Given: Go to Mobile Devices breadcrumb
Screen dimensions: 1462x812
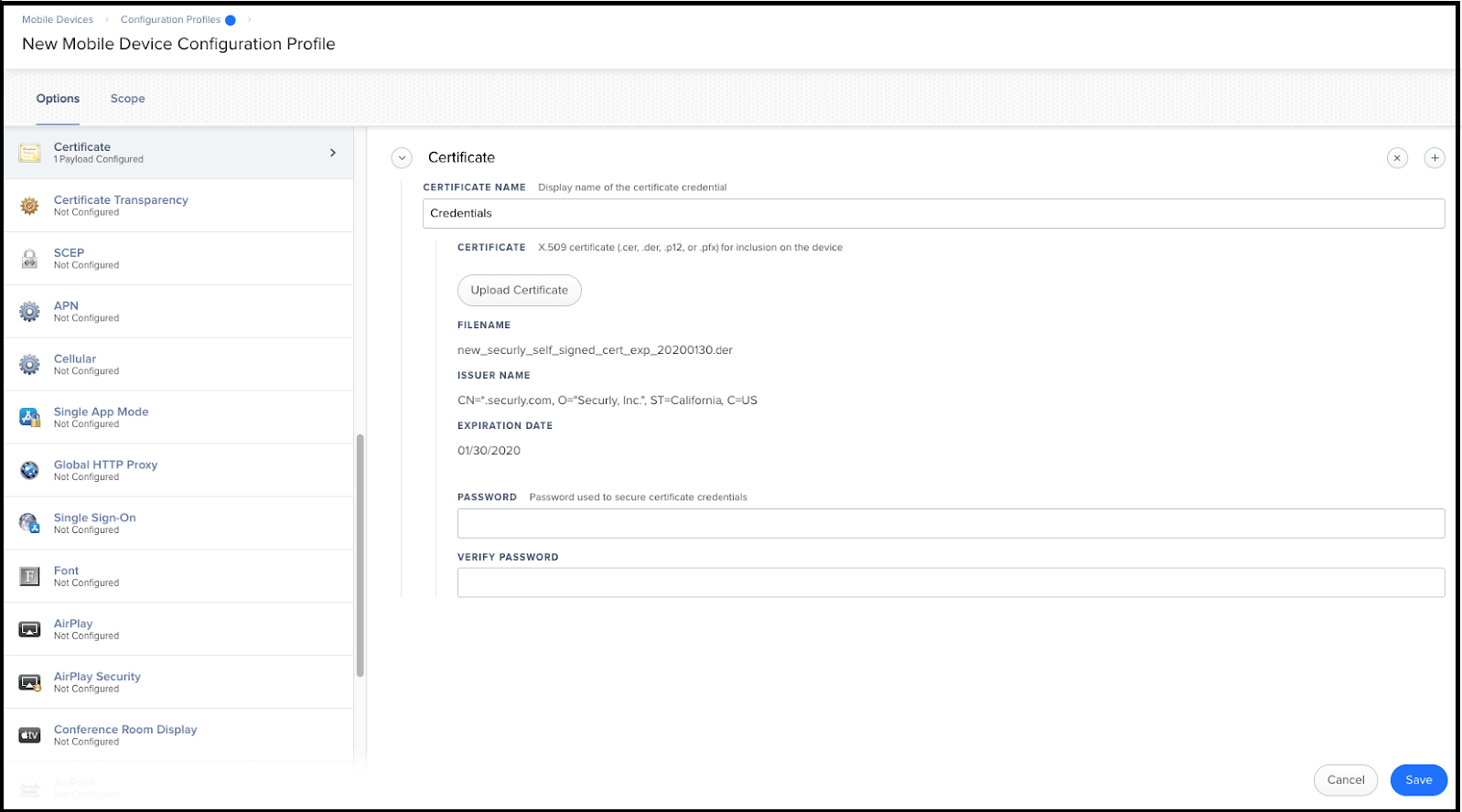Looking at the screenshot, I should [58, 20].
